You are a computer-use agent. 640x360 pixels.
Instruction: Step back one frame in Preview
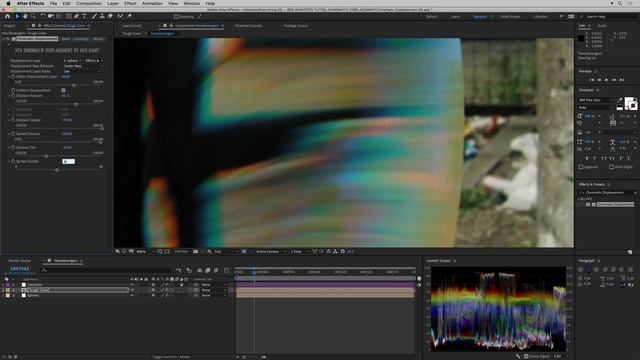pos(599,80)
